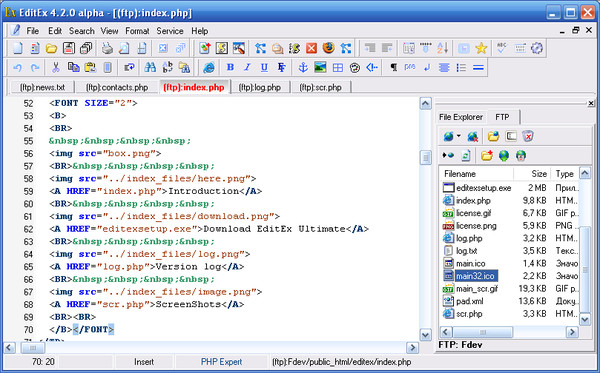Apply italic tag I icon
This screenshot has width=600, height=373.
[247, 67]
